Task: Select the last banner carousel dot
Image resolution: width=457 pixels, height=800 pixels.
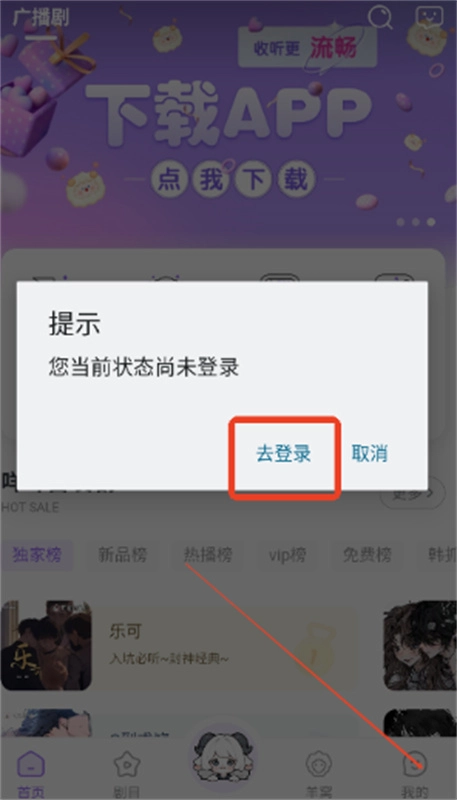Action: pyautogui.click(x=431, y=222)
